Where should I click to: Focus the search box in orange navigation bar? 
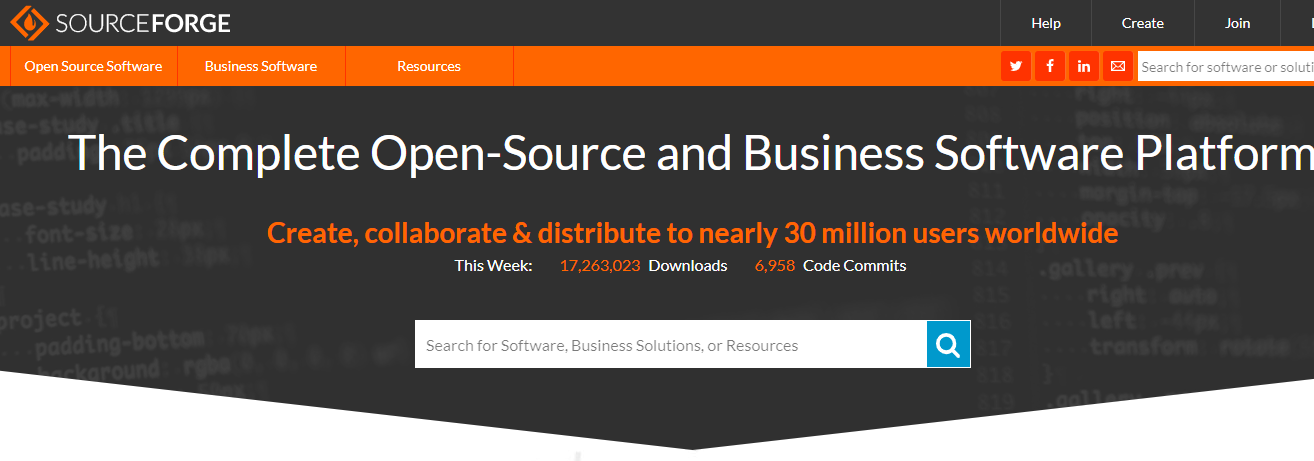[1226, 67]
